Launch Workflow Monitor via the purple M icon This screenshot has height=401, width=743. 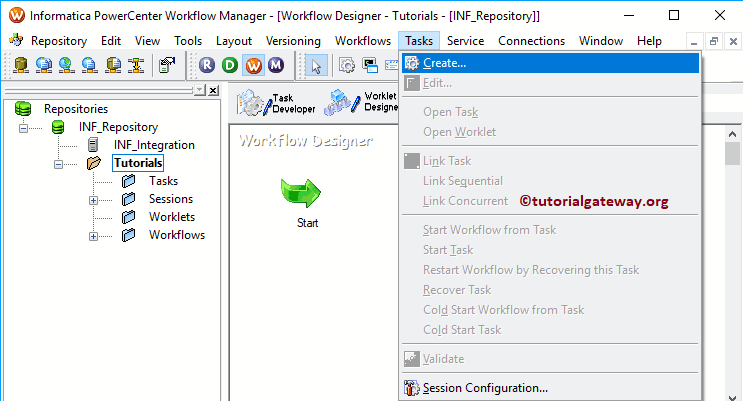276,64
